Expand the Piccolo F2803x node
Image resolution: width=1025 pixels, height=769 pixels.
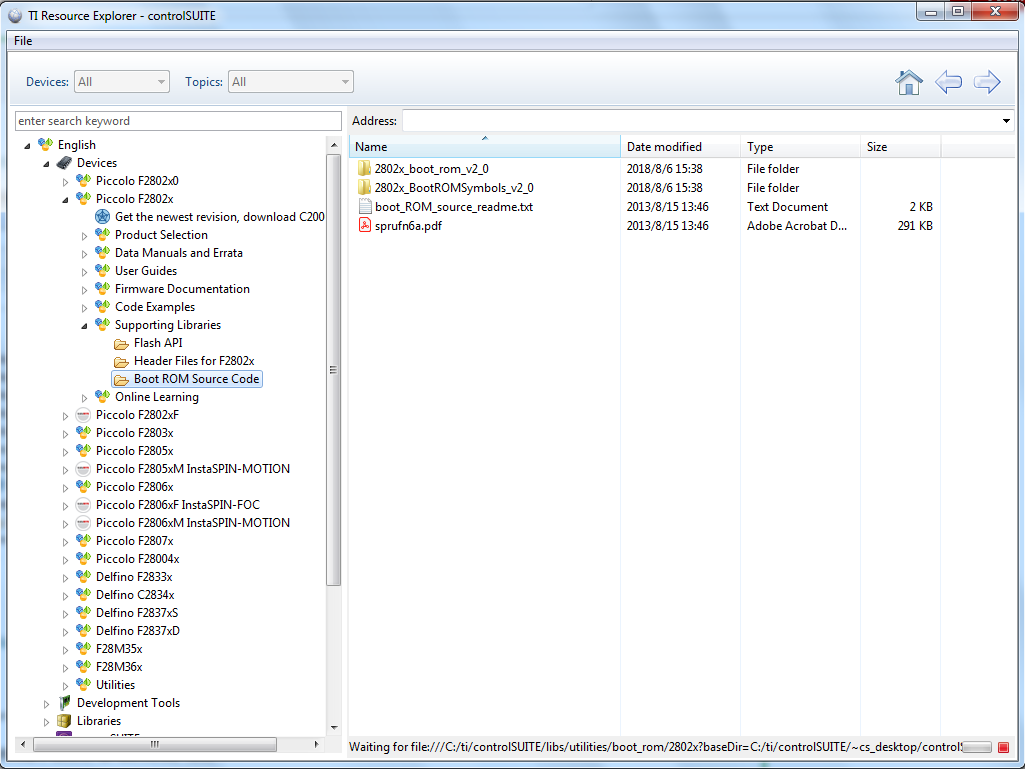pos(65,434)
